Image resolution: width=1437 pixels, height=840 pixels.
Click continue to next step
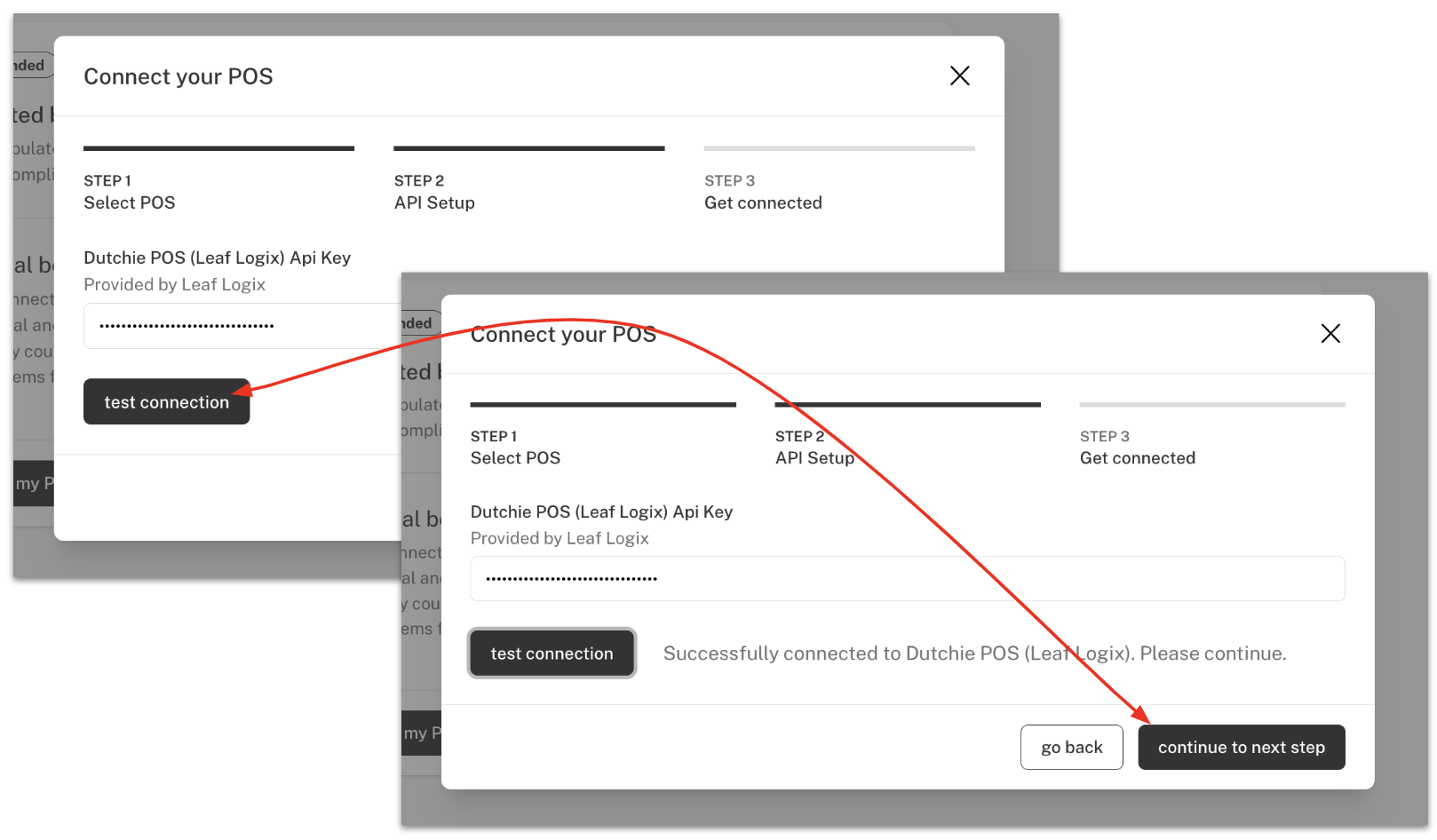click(x=1241, y=748)
